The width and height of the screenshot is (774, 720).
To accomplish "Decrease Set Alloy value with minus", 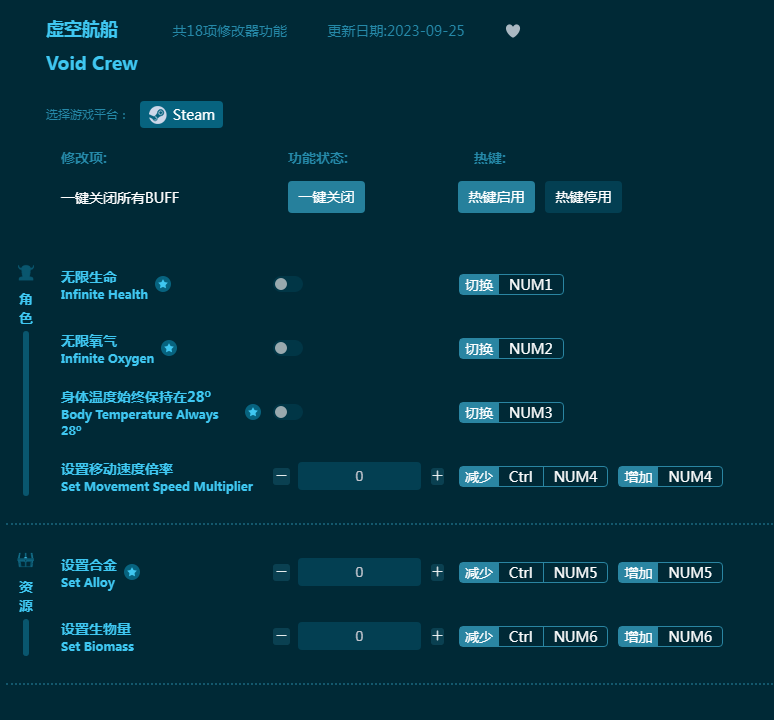I will click(x=281, y=572).
